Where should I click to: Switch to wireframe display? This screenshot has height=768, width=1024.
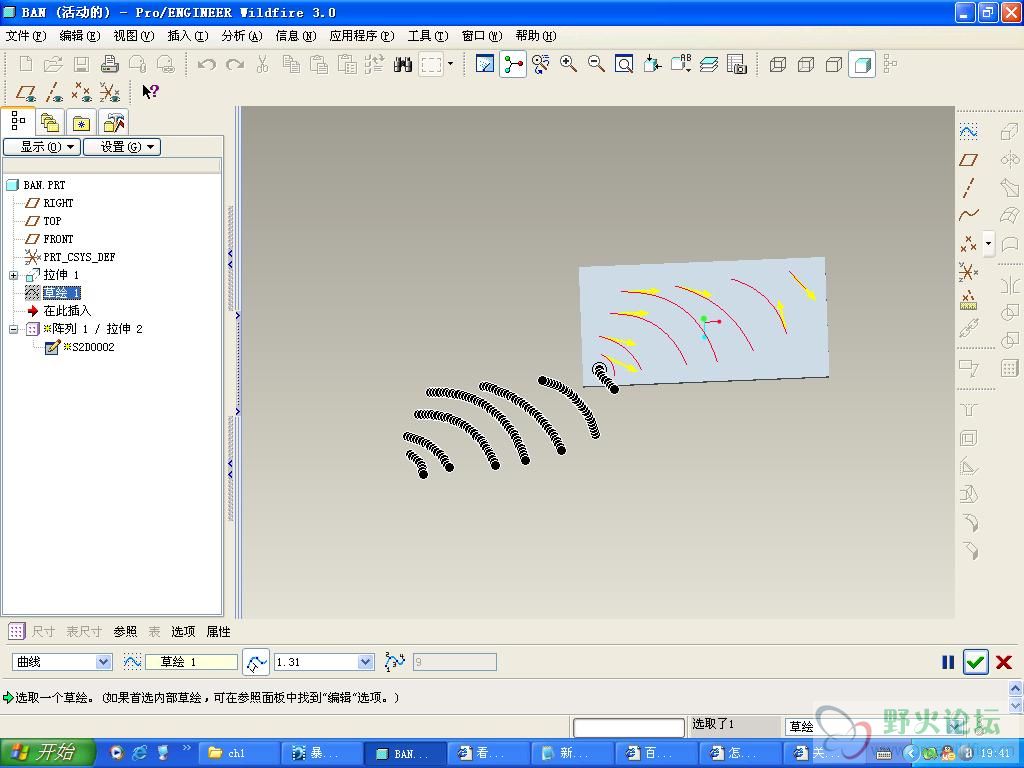coord(778,64)
